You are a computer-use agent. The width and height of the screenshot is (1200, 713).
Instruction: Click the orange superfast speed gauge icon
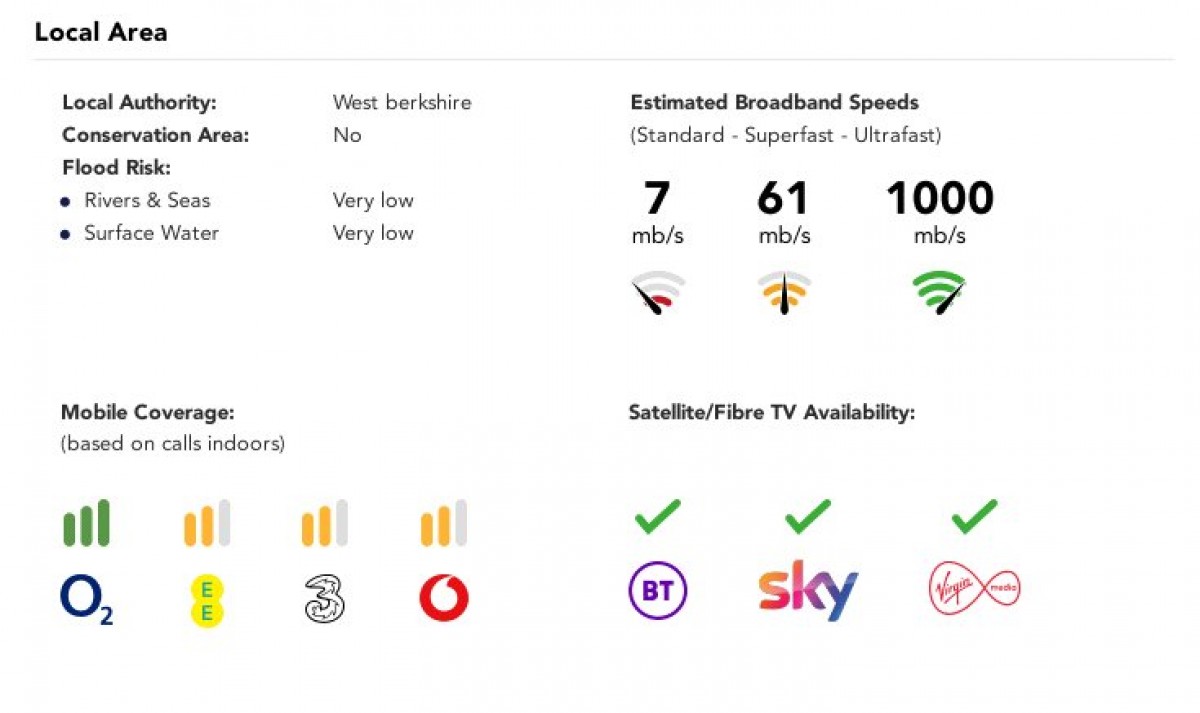(783, 292)
